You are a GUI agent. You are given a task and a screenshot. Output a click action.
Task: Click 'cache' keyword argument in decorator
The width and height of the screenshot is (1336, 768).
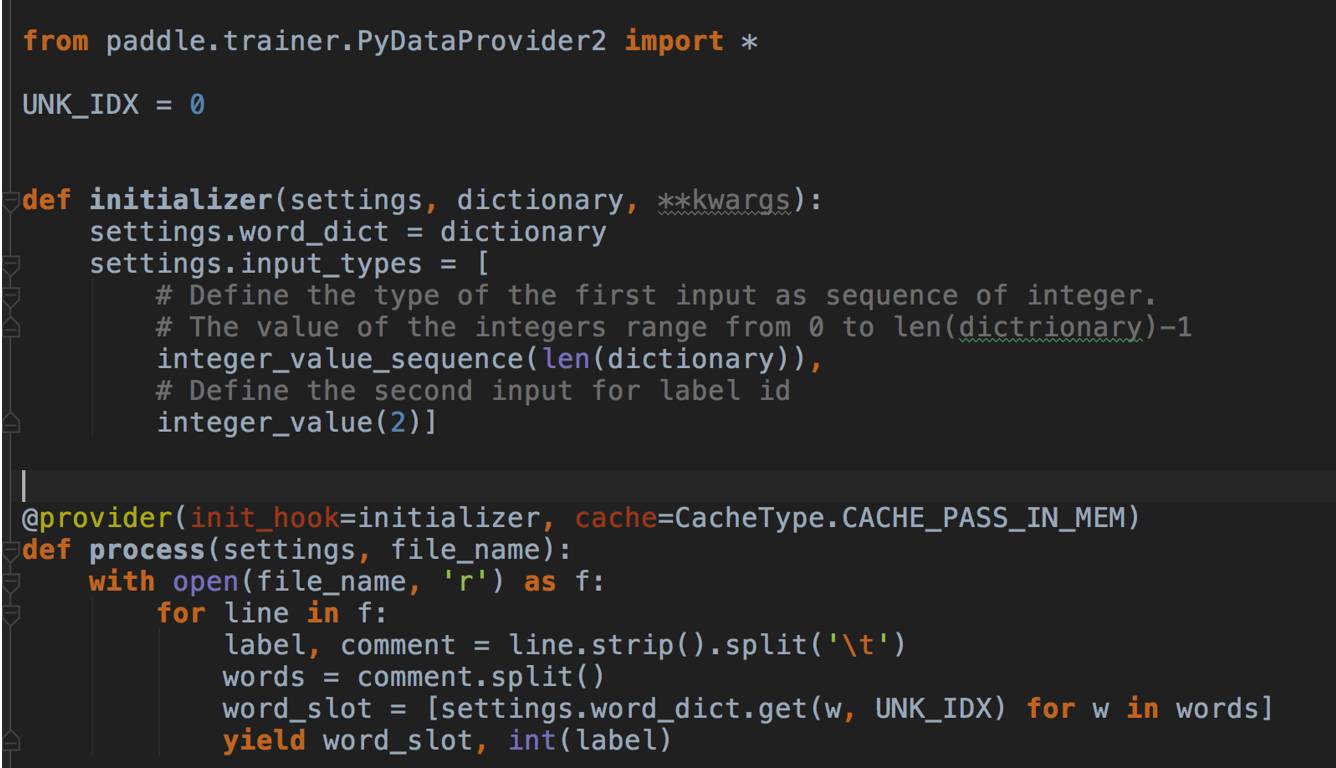pyautogui.click(x=616, y=520)
